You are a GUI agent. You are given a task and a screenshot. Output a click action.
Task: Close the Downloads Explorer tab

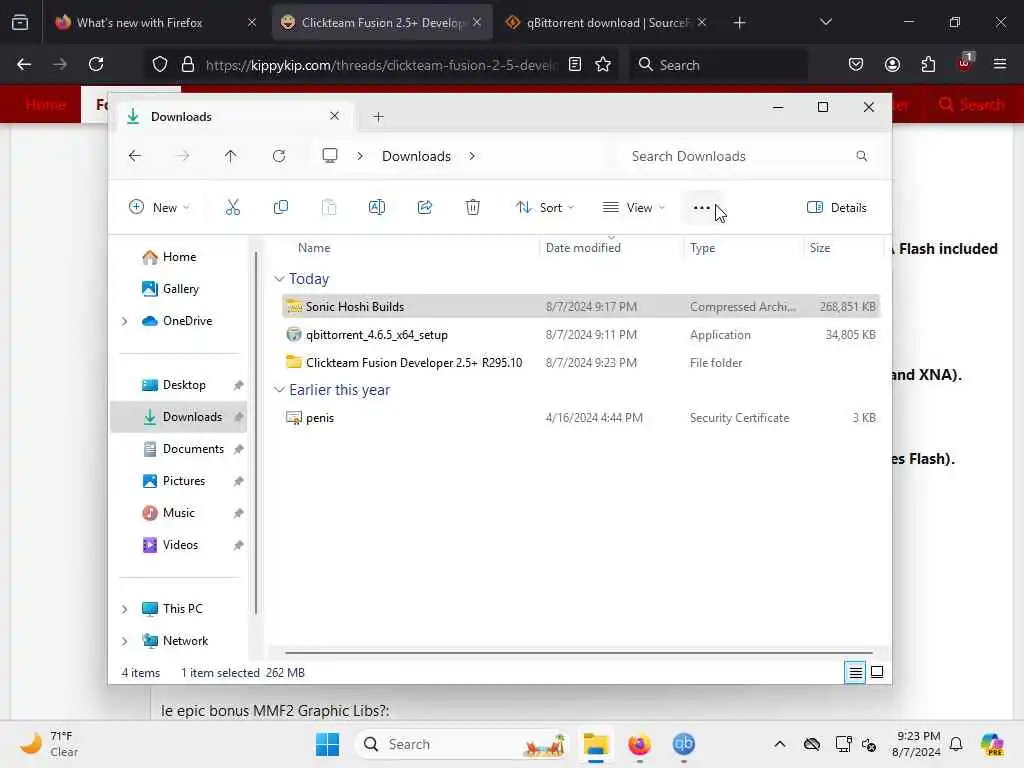point(334,116)
